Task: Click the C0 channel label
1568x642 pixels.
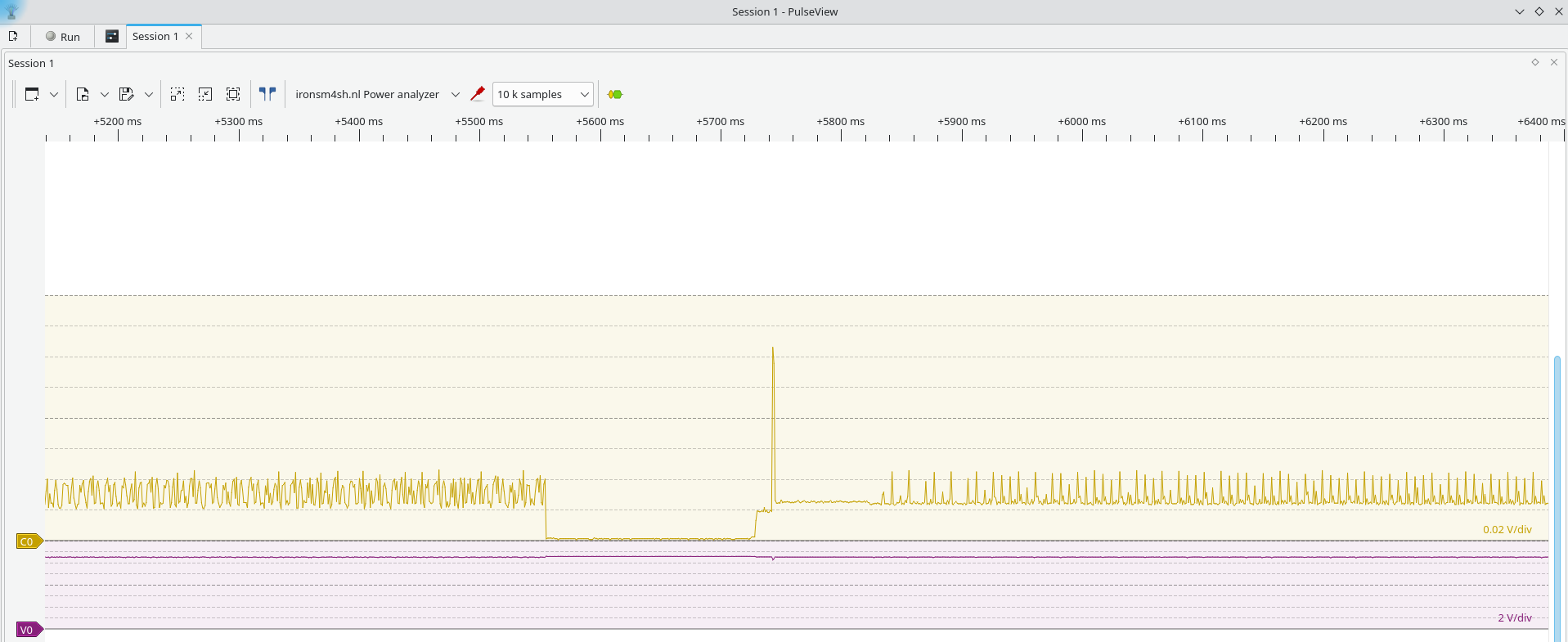Action: [28, 541]
